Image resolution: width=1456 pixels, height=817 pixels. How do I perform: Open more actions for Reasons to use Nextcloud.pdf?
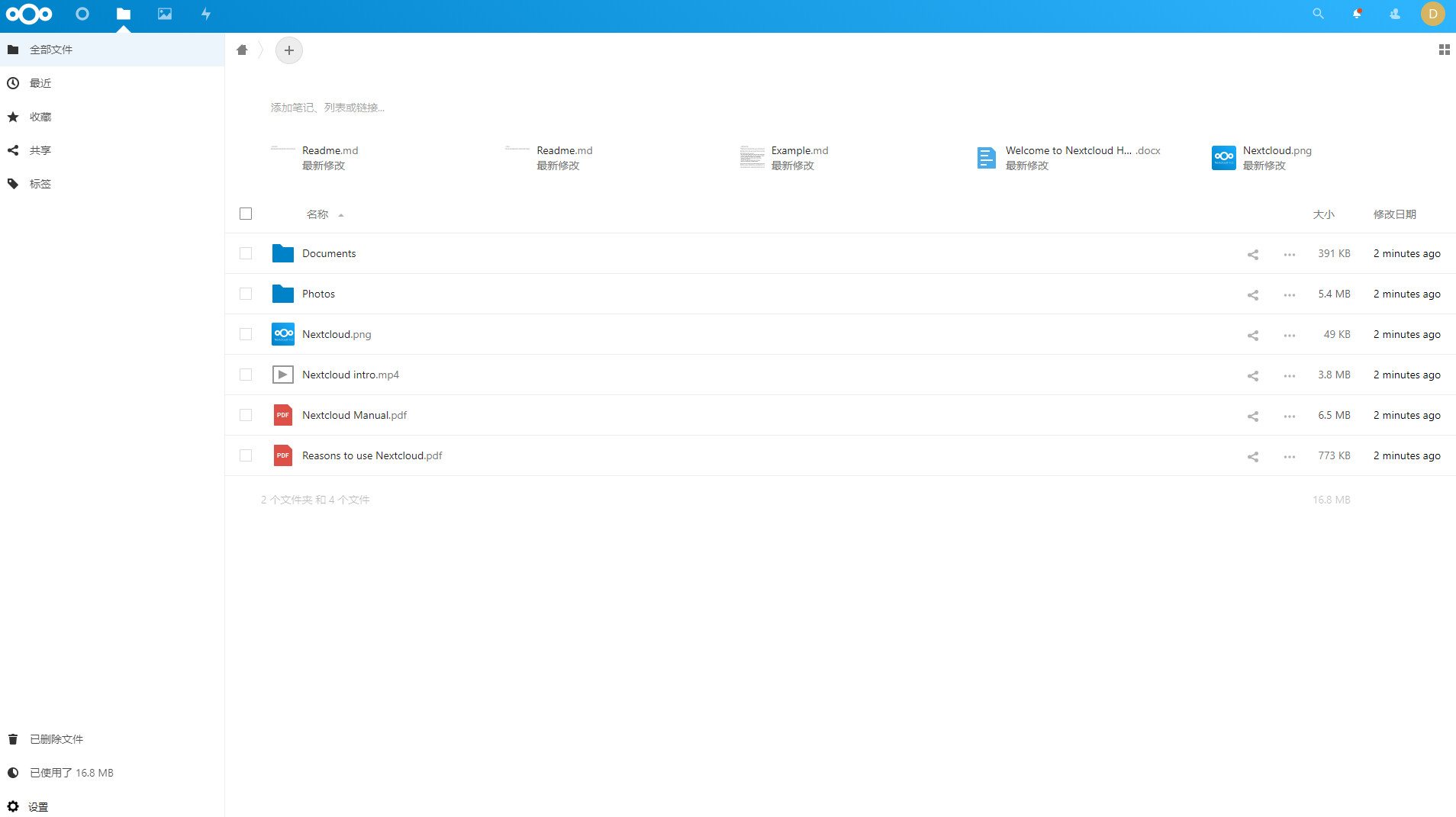click(x=1290, y=456)
